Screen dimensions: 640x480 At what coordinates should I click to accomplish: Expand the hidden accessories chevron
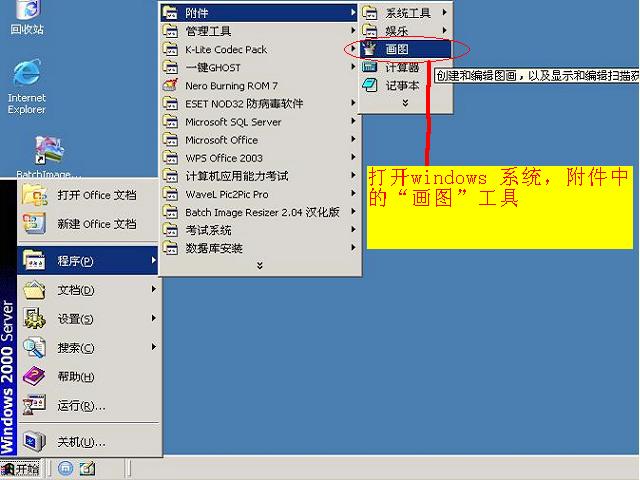405,103
